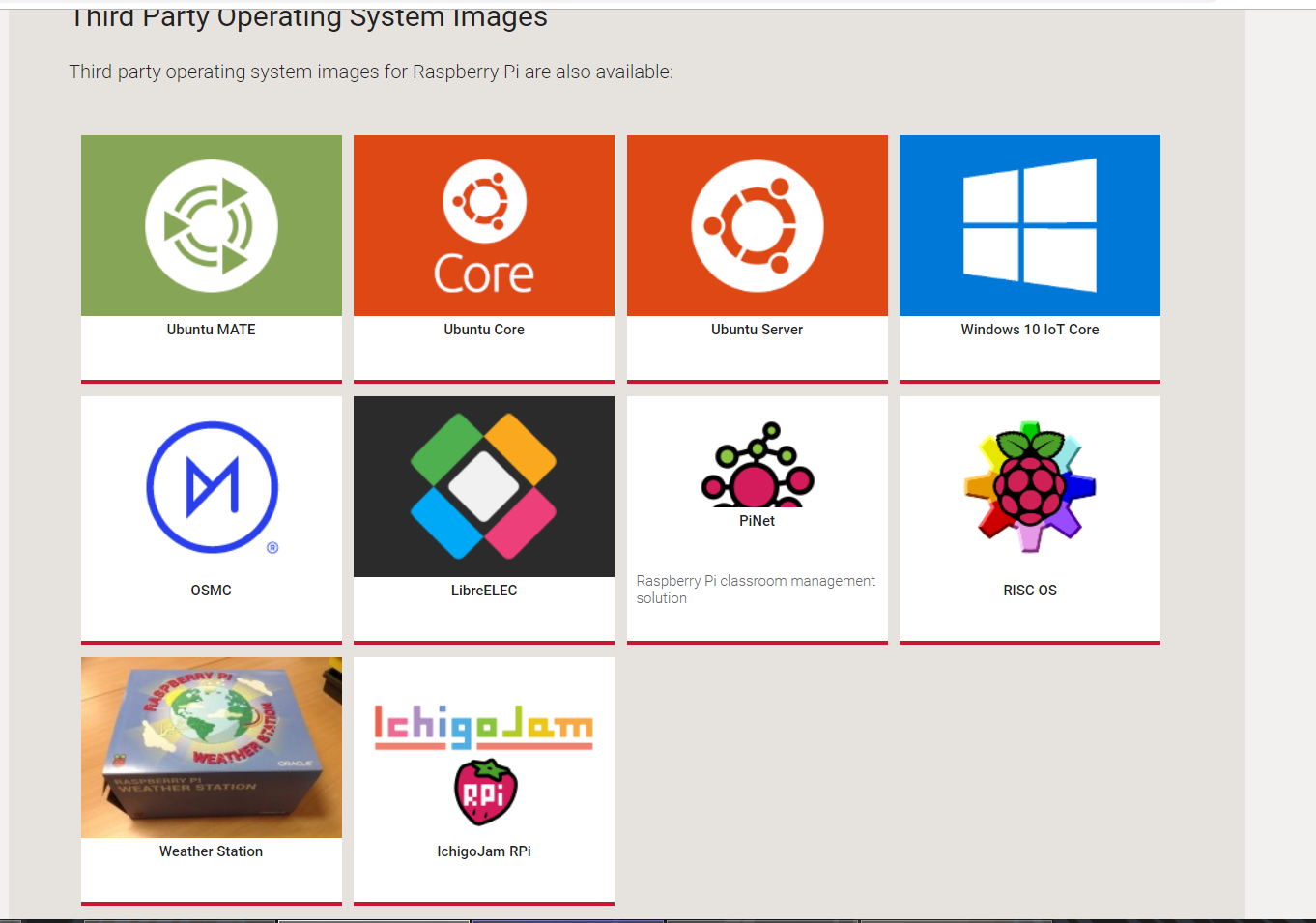This screenshot has height=923, width=1316.
Task: Select the third-party images intro sentence
Action: [x=371, y=72]
